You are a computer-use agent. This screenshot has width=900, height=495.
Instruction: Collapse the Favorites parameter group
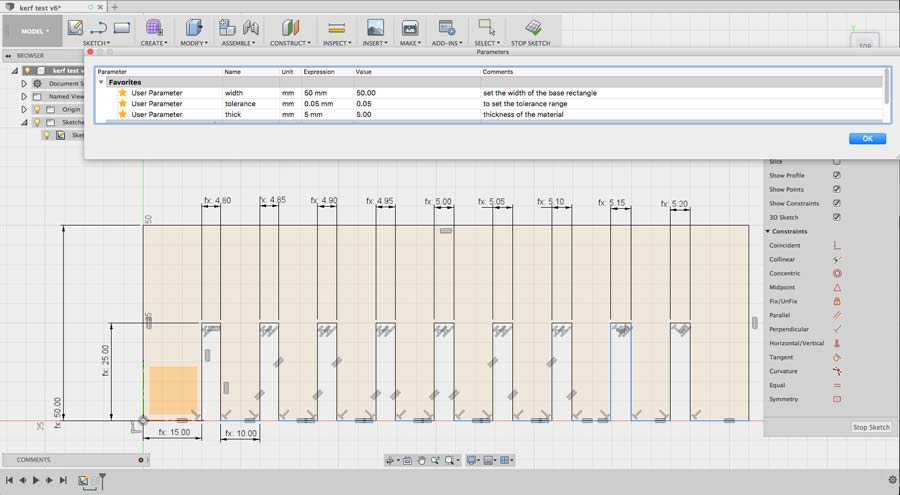pos(101,82)
